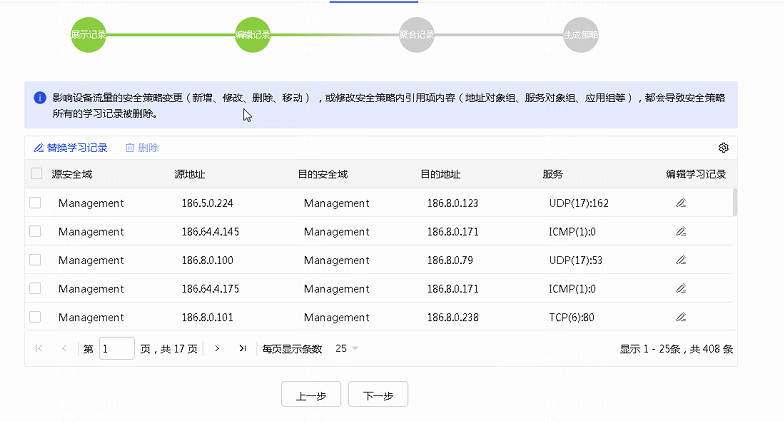Check the row with source 186.5.0.224
Image resolution: width=784 pixels, height=422 pixels.
pos(36,203)
